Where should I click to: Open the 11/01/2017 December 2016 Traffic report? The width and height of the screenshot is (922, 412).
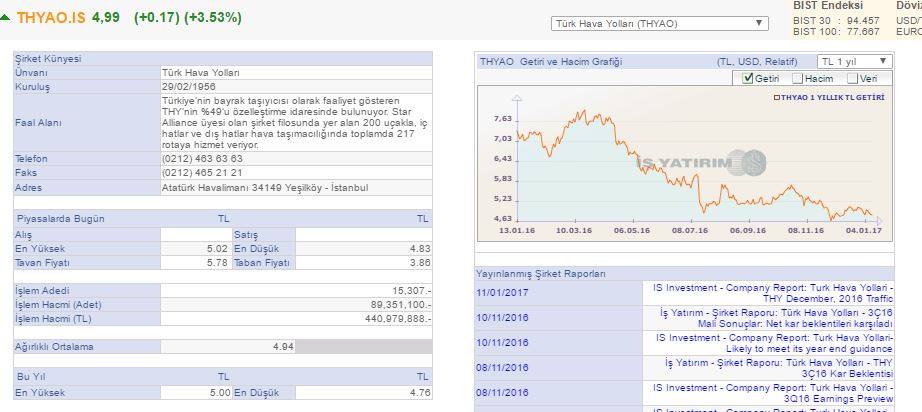[773, 293]
